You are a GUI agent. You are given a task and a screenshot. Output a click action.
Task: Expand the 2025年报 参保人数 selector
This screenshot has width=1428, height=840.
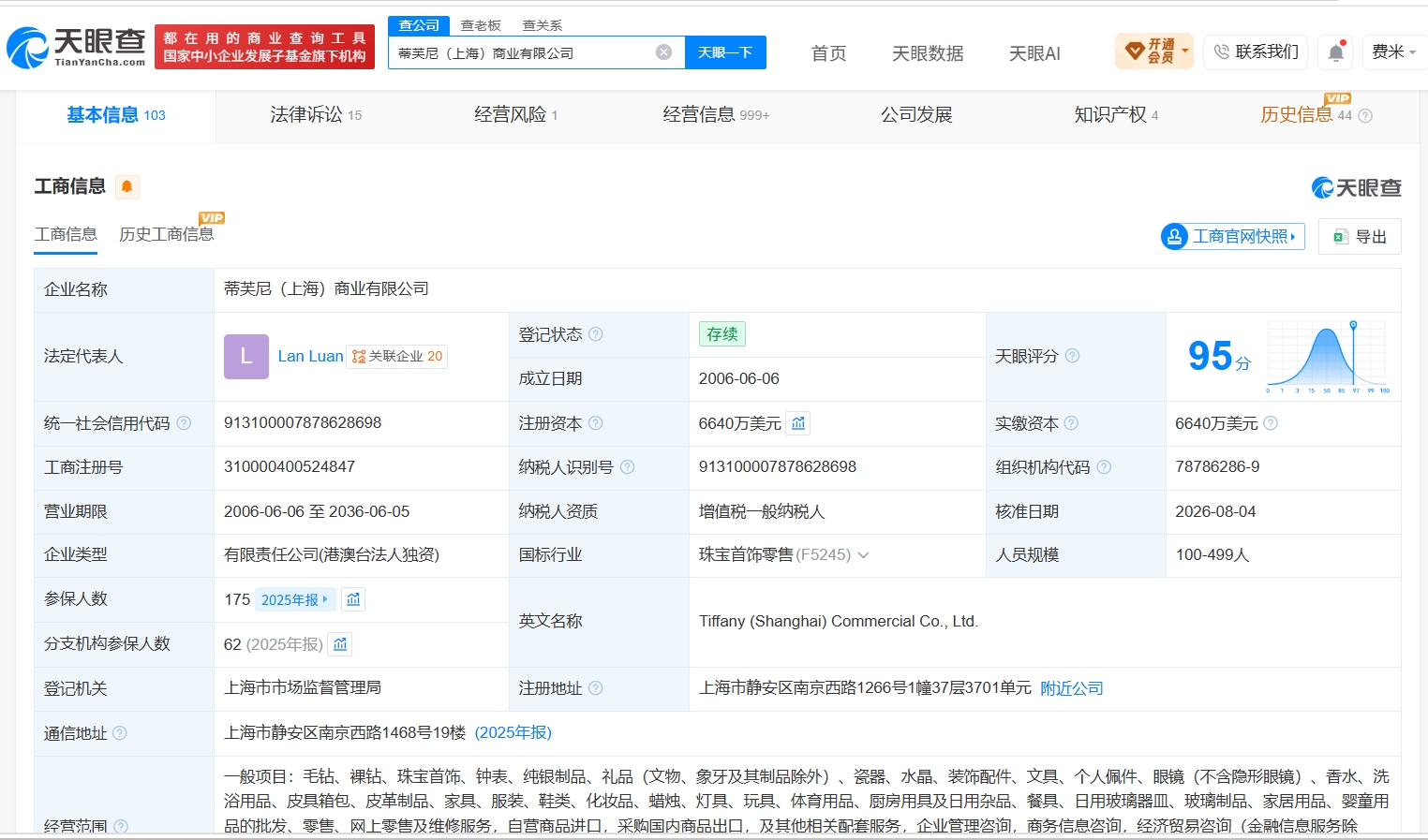294,599
